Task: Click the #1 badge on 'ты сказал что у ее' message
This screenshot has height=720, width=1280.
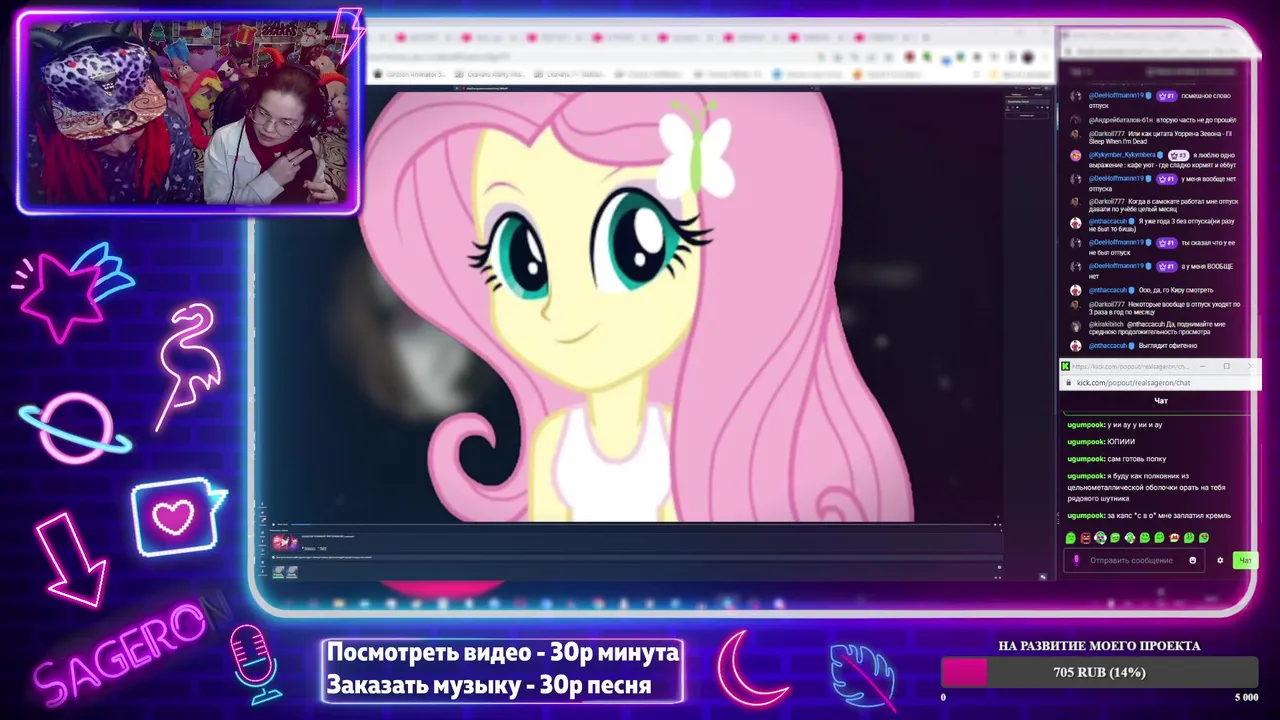Action: pos(1167,242)
